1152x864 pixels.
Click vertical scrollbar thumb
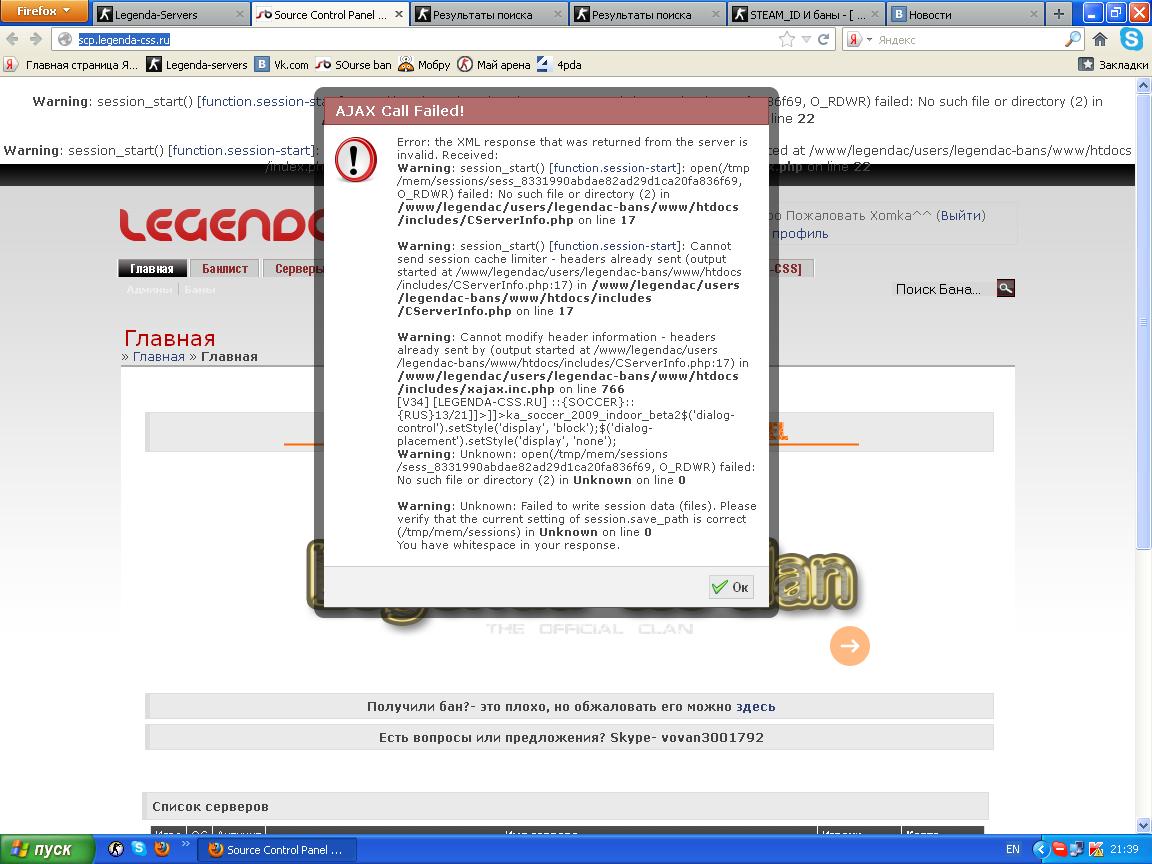pos(1143,320)
